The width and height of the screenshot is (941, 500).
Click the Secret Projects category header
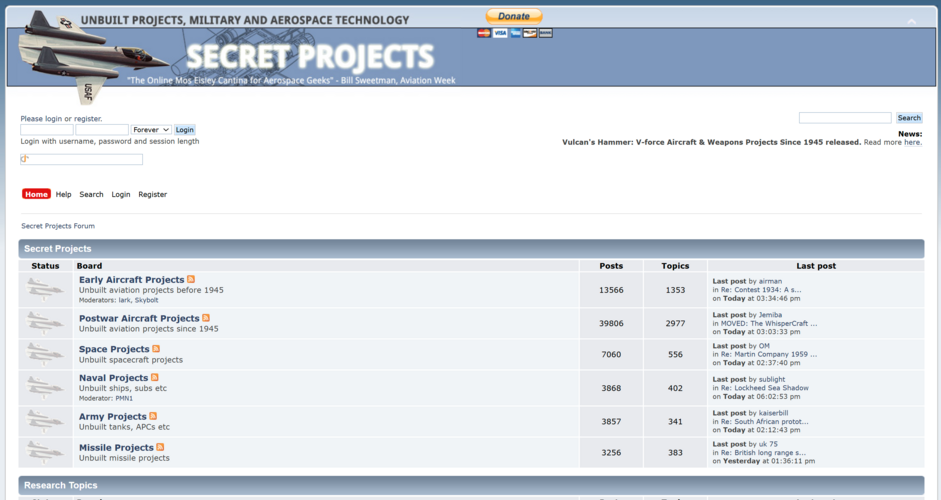tap(471, 248)
